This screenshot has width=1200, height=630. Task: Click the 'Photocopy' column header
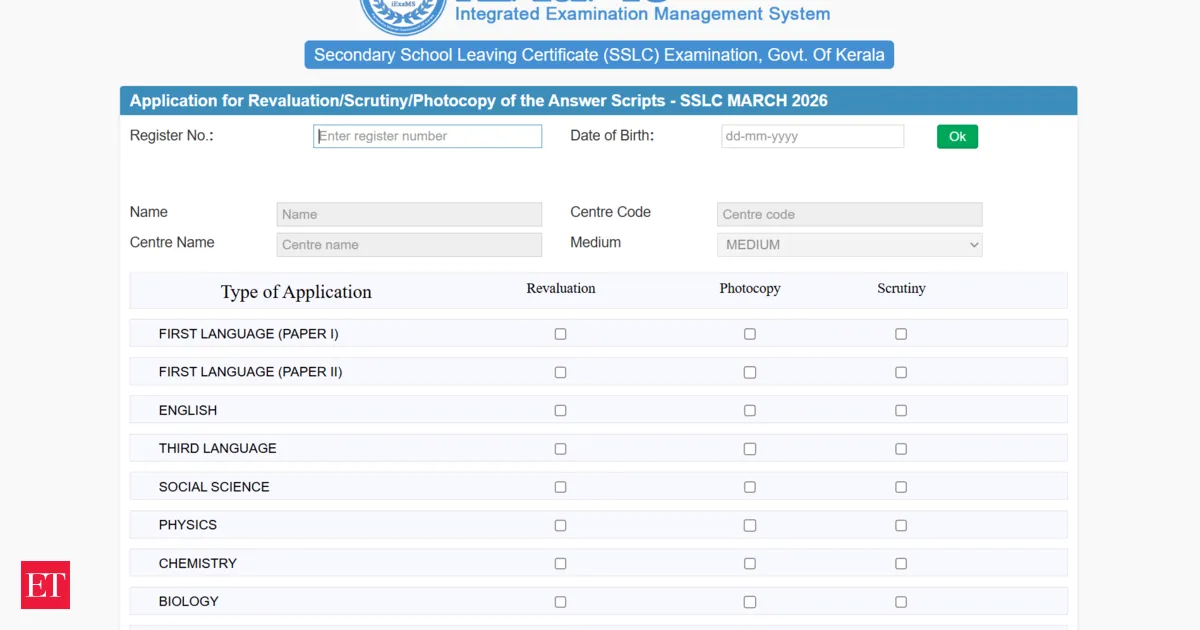click(x=750, y=288)
